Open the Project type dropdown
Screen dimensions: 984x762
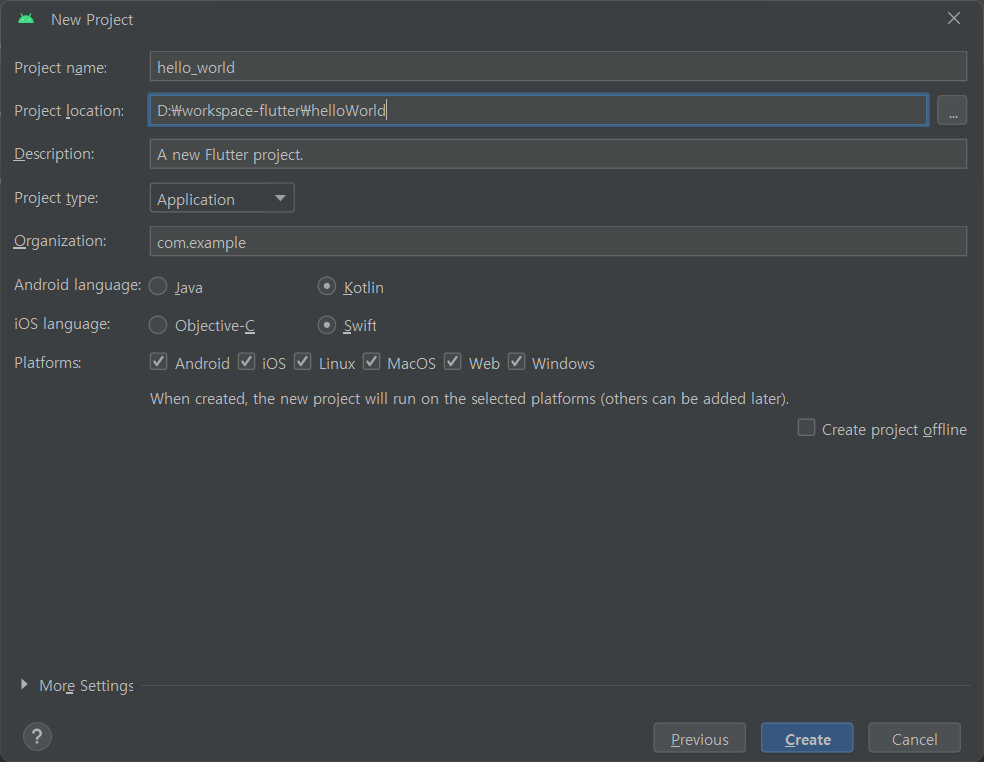(222, 198)
